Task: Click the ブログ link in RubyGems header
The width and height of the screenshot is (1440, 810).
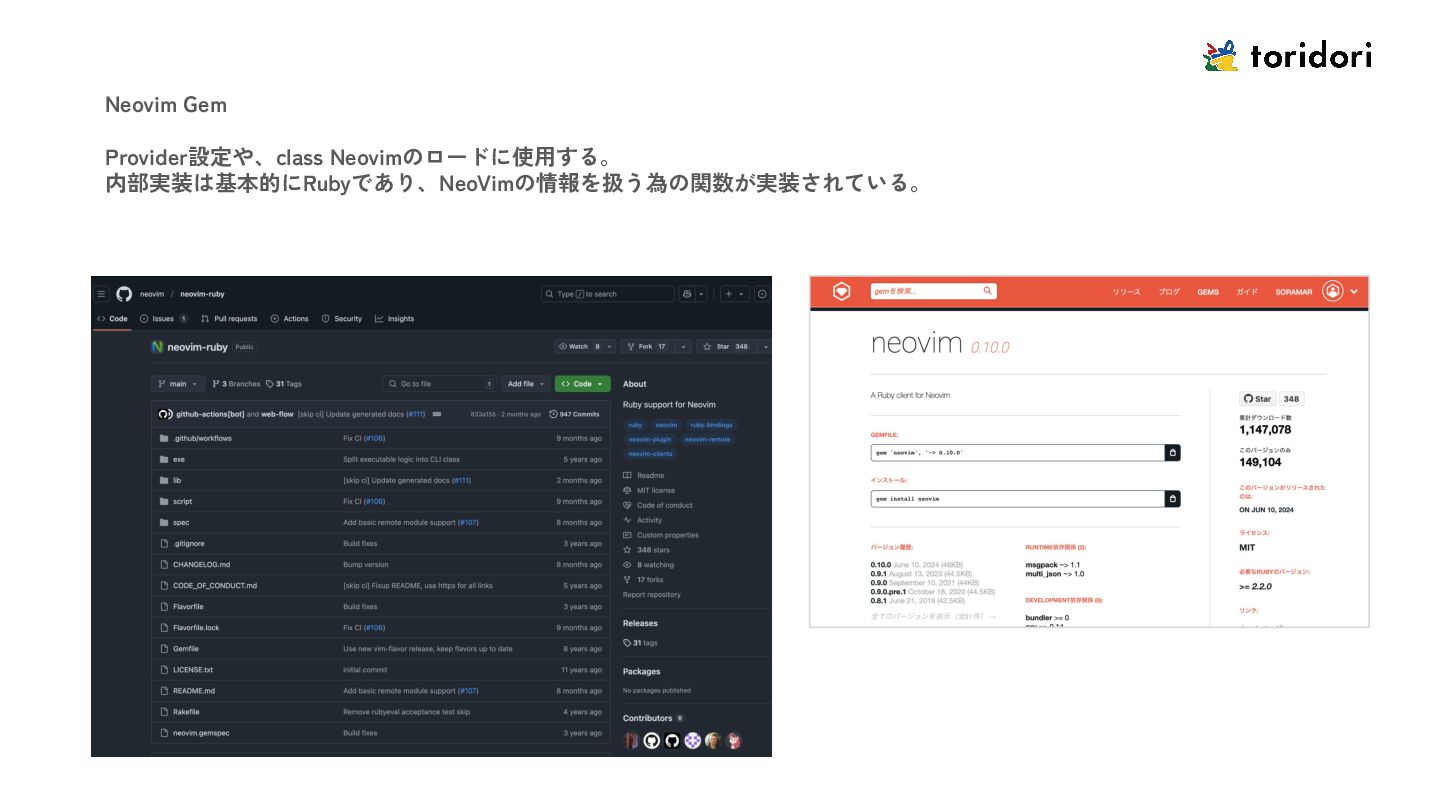Action: (1169, 292)
